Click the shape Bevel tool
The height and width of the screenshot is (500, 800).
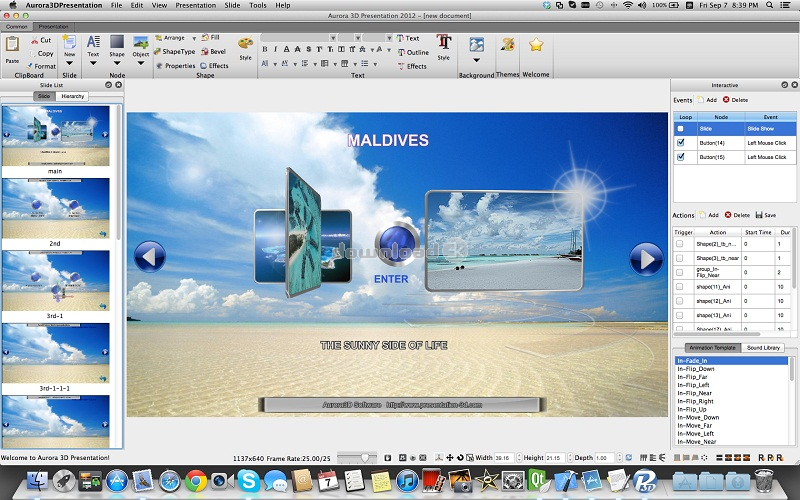[213, 52]
